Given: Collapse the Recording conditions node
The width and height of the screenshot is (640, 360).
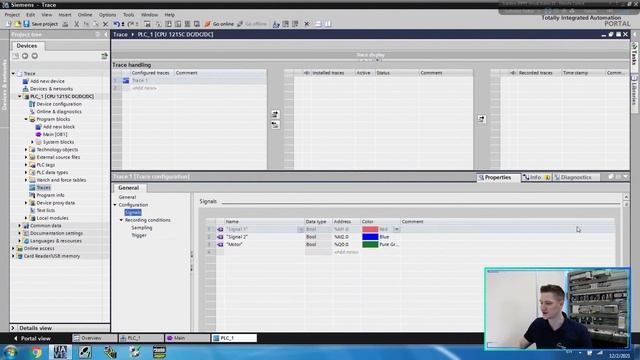Looking at the screenshot, I should 121,220.
